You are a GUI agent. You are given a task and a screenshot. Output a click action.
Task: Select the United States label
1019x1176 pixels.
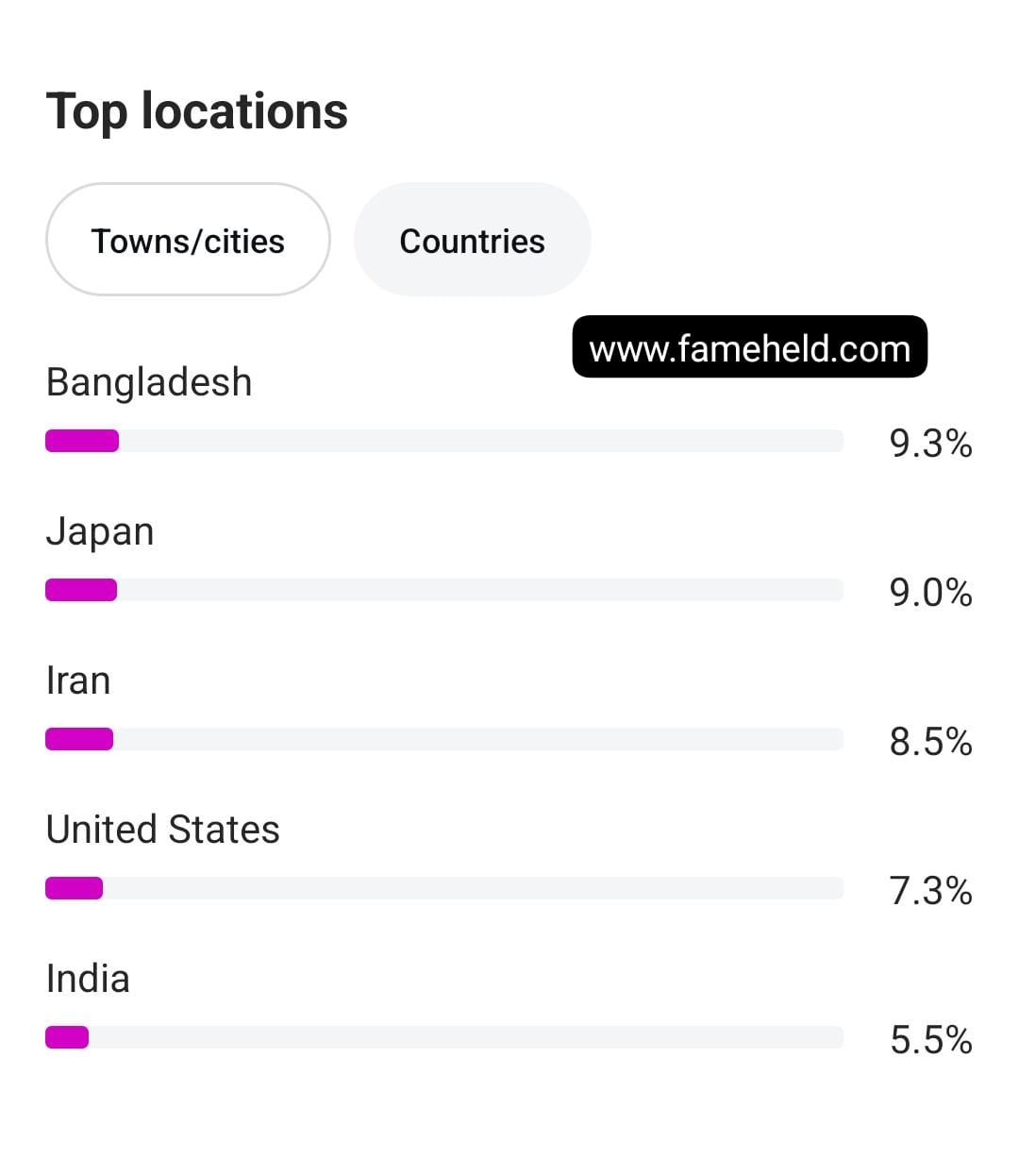tap(163, 830)
